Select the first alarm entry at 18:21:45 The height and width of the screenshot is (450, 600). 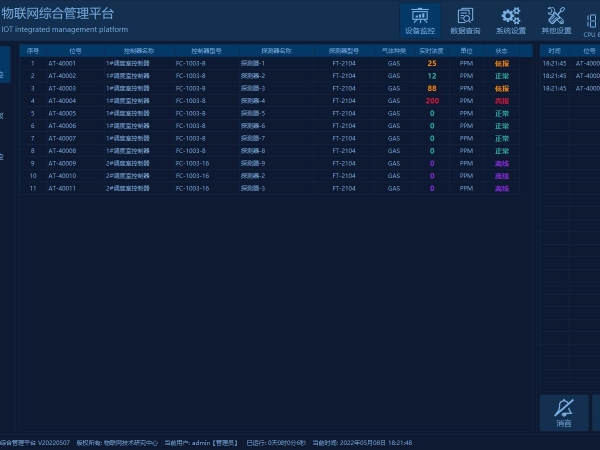pos(554,63)
